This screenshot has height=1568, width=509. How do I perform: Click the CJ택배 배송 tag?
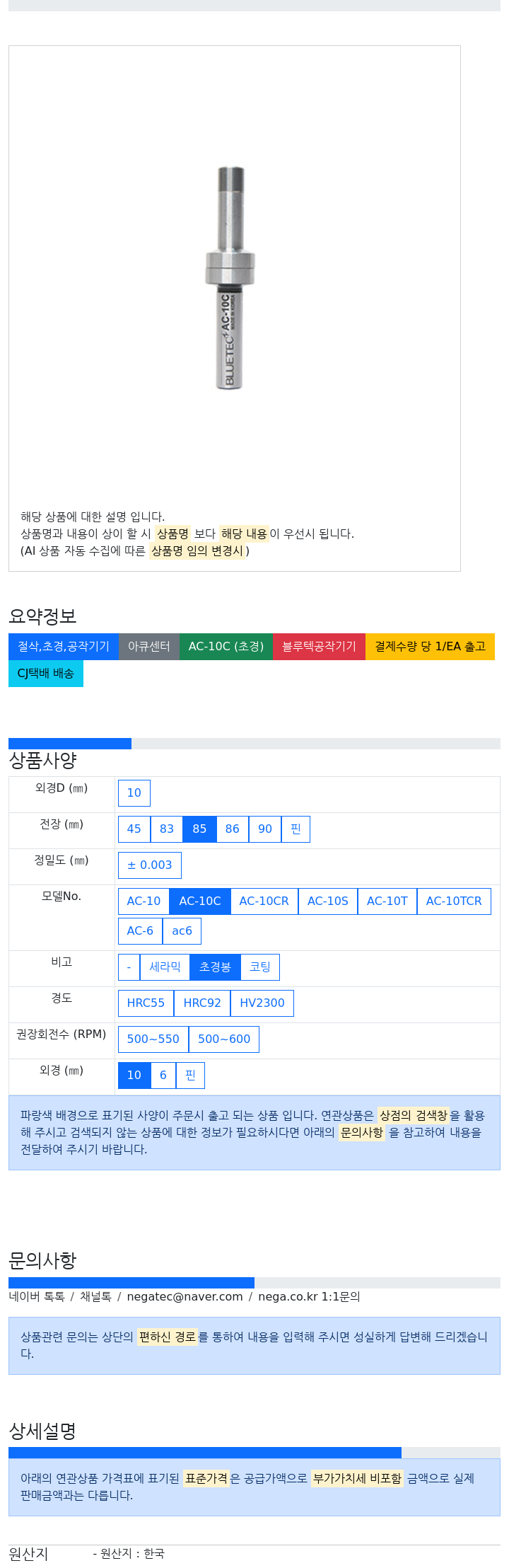(46, 674)
